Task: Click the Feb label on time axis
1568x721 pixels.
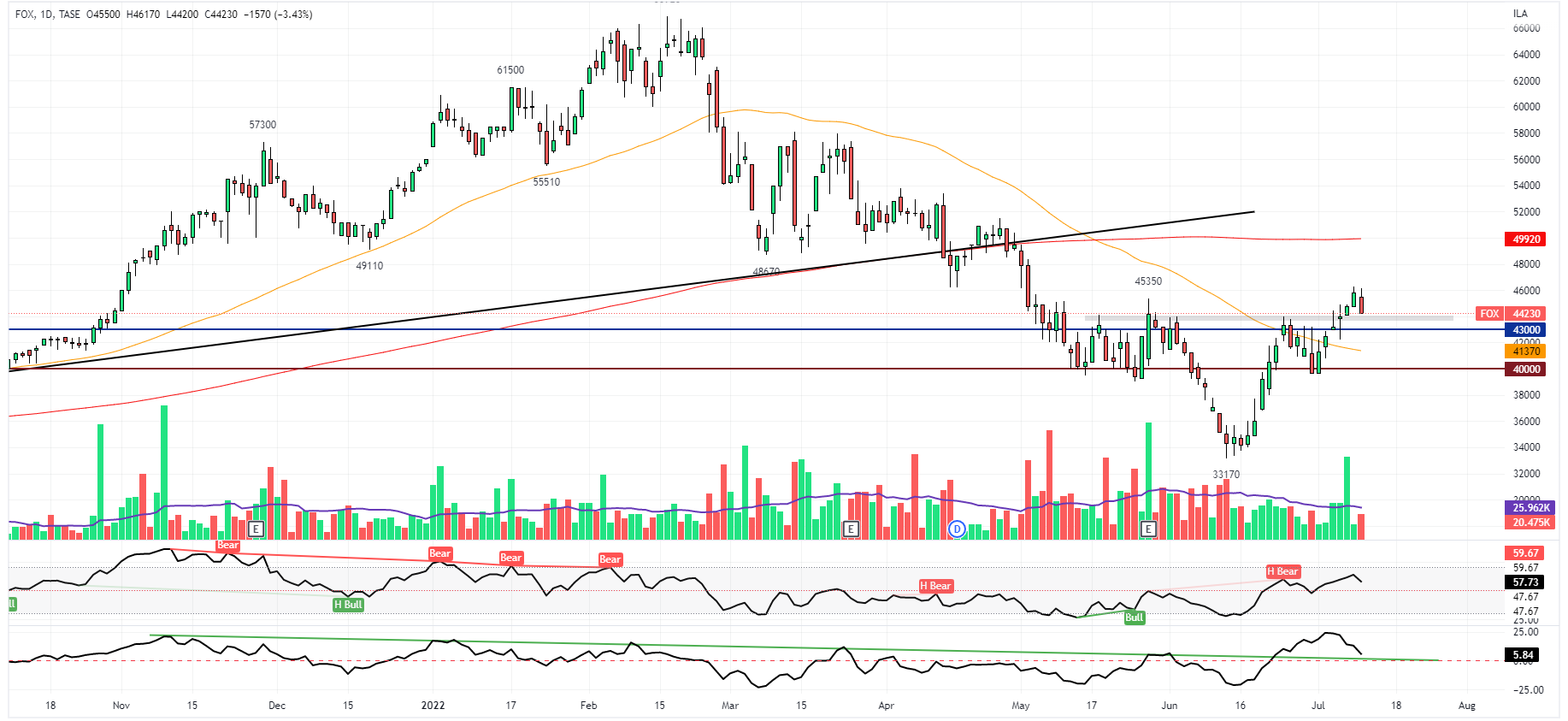Action: (589, 706)
